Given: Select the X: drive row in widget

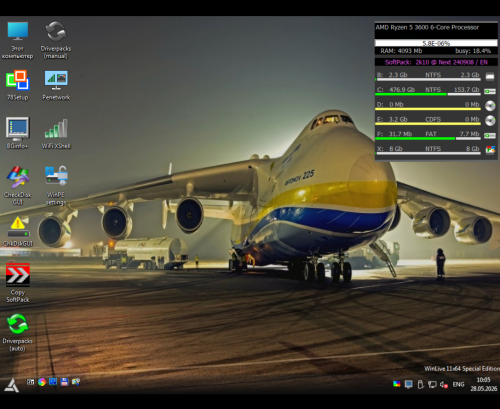Looking at the screenshot, I should (x=436, y=149).
